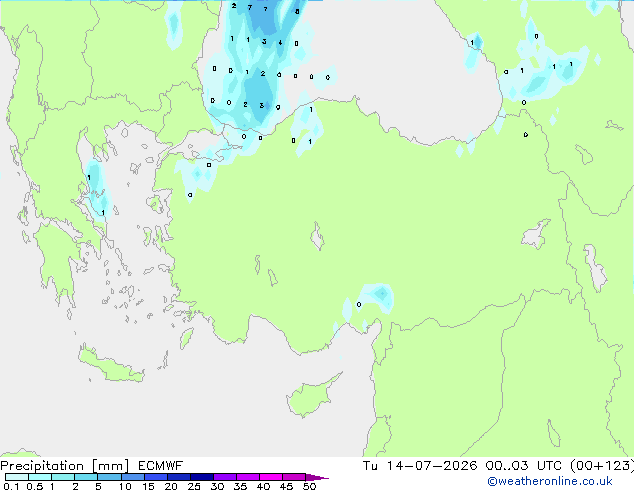The height and width of the screenshot is (490, 634).
Task: Click the '20' legend tick label
Action: click(x=171, y=486)
